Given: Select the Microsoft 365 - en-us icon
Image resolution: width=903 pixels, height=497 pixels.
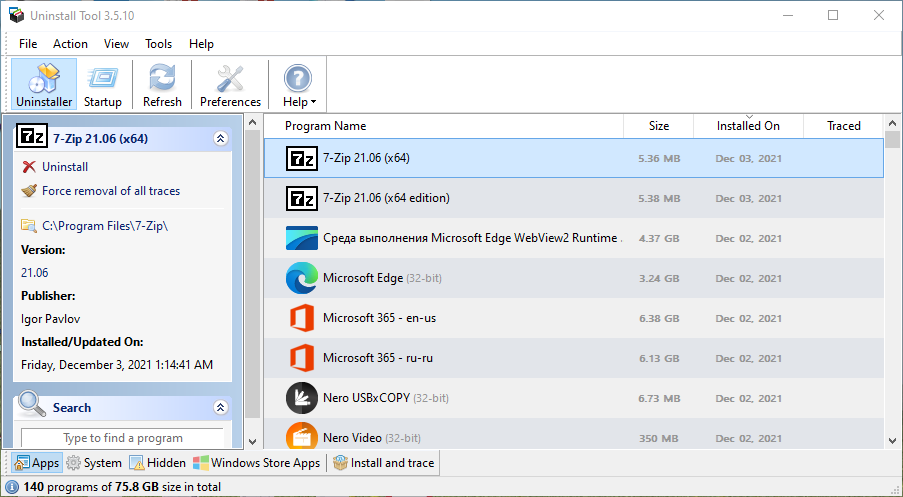Looking at the screenshot, I should coord(302,318).
